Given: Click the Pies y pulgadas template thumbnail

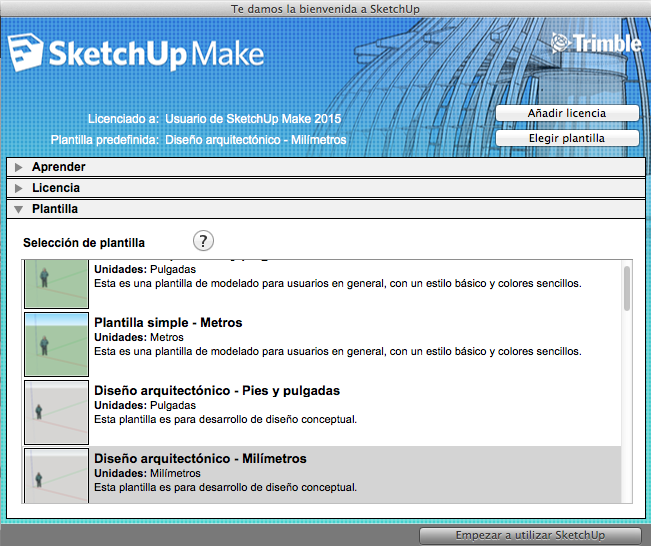Looking at the screenshot, I should (x=56, y=411).
